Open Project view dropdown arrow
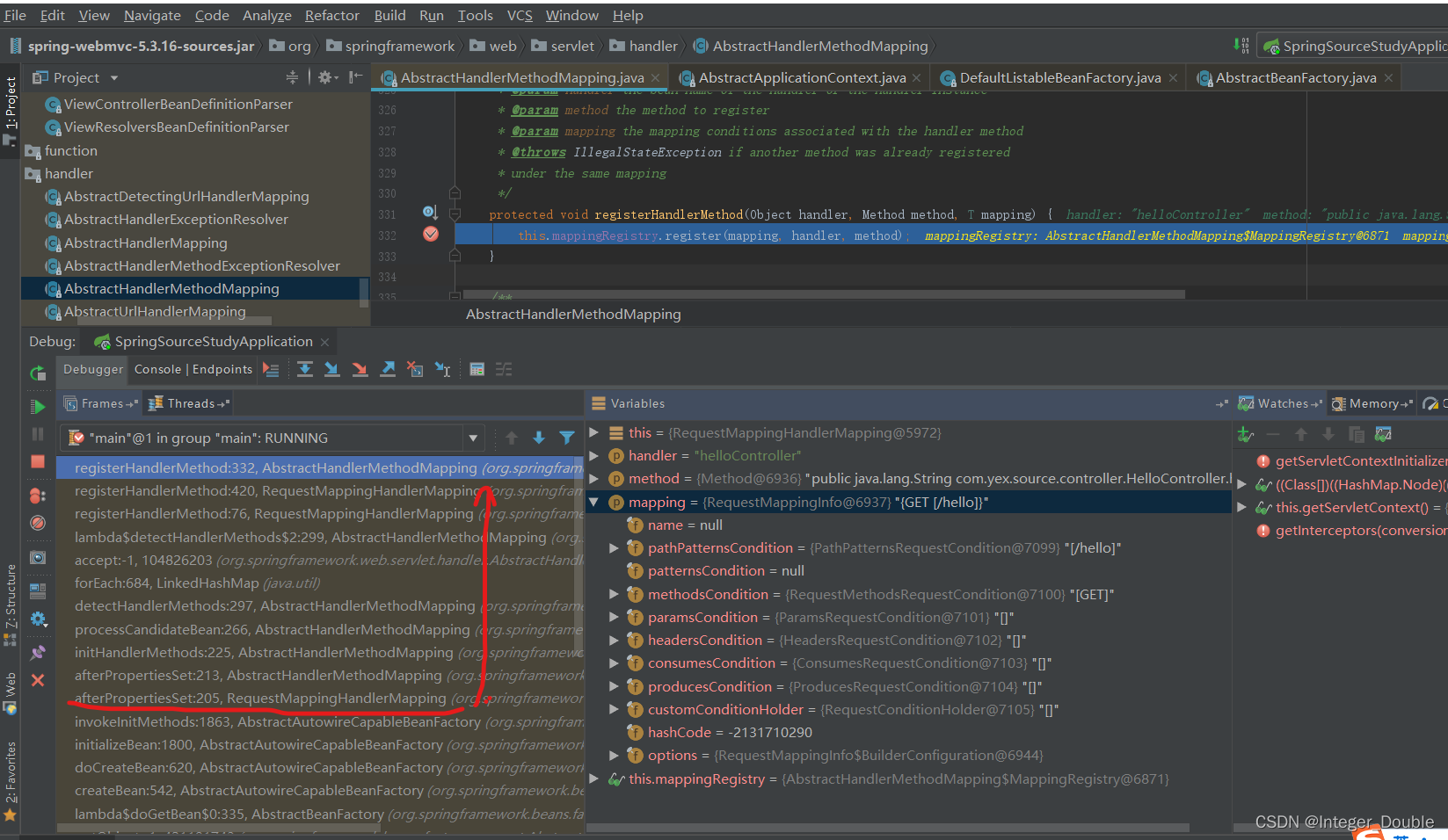 click(x=114, y=78)
